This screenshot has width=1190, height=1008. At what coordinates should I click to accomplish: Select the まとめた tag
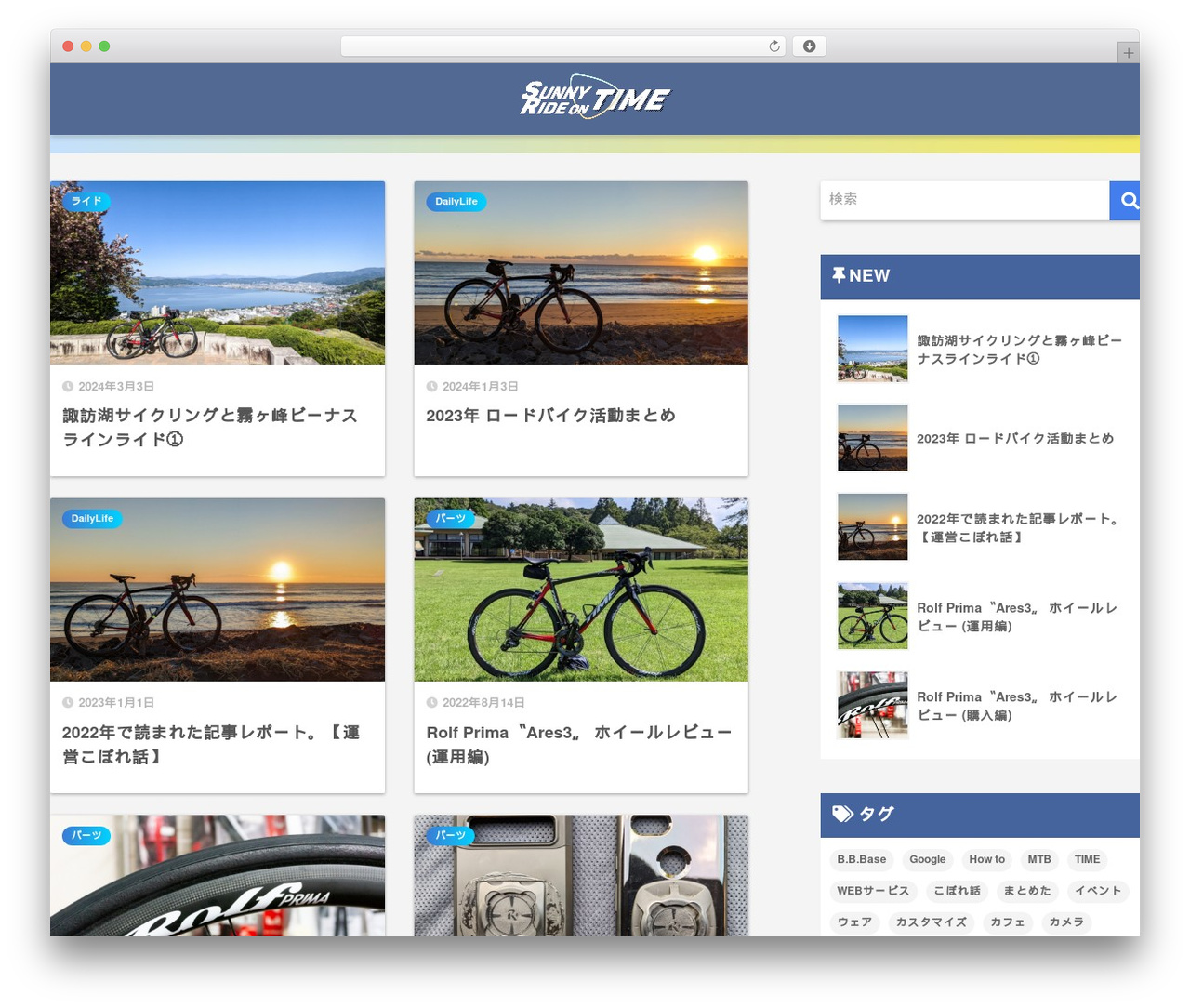1027,891
